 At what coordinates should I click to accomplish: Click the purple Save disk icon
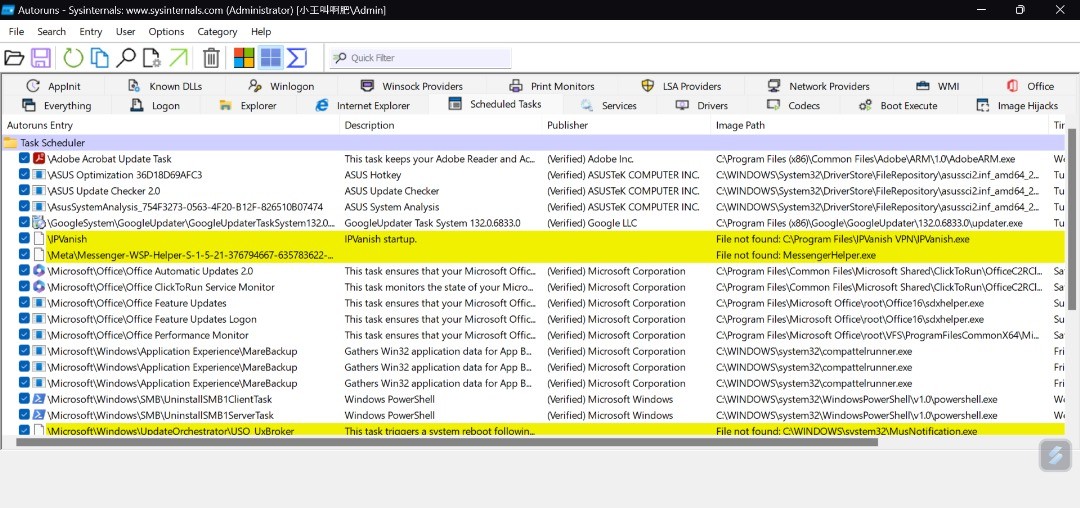[x=41, y=58]
